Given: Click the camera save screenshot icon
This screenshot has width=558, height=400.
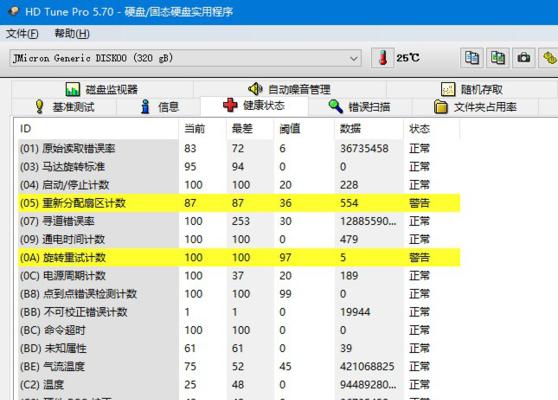Looking at the screenshot, I should click(524, 58).
